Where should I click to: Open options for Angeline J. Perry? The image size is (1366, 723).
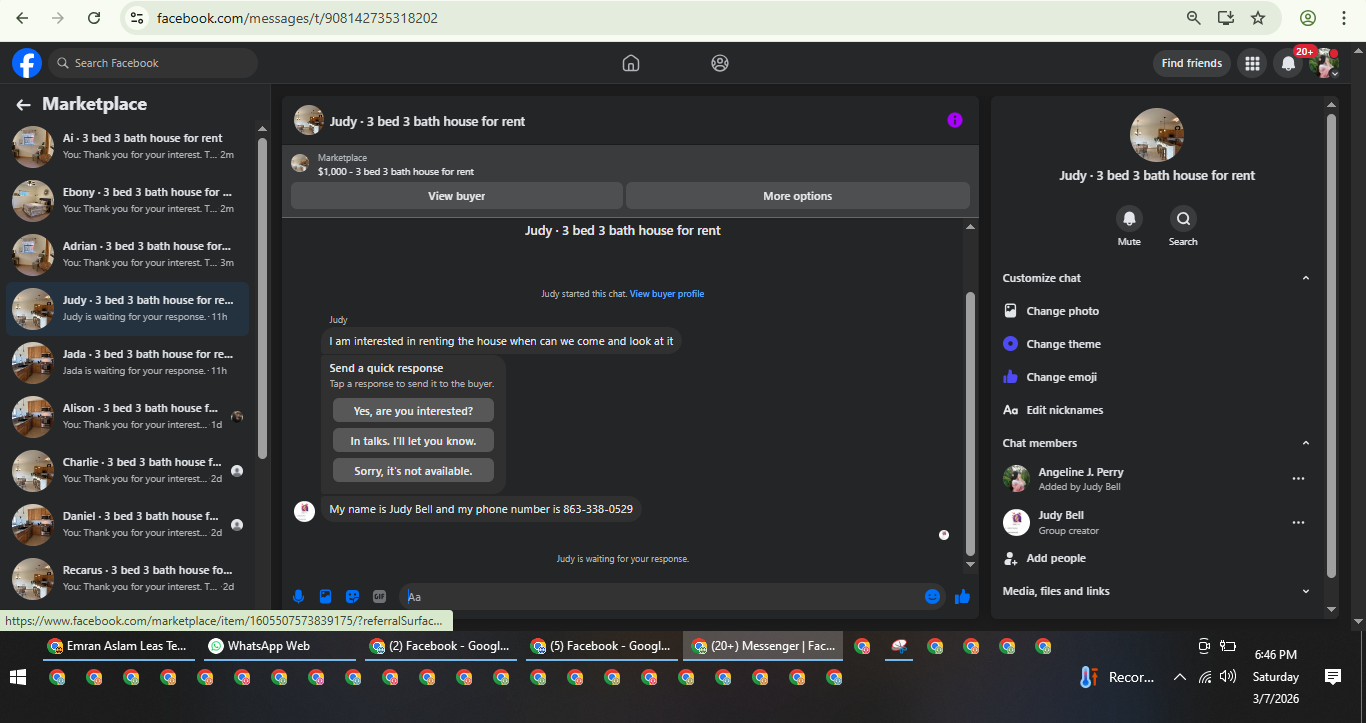point(1298,478)
